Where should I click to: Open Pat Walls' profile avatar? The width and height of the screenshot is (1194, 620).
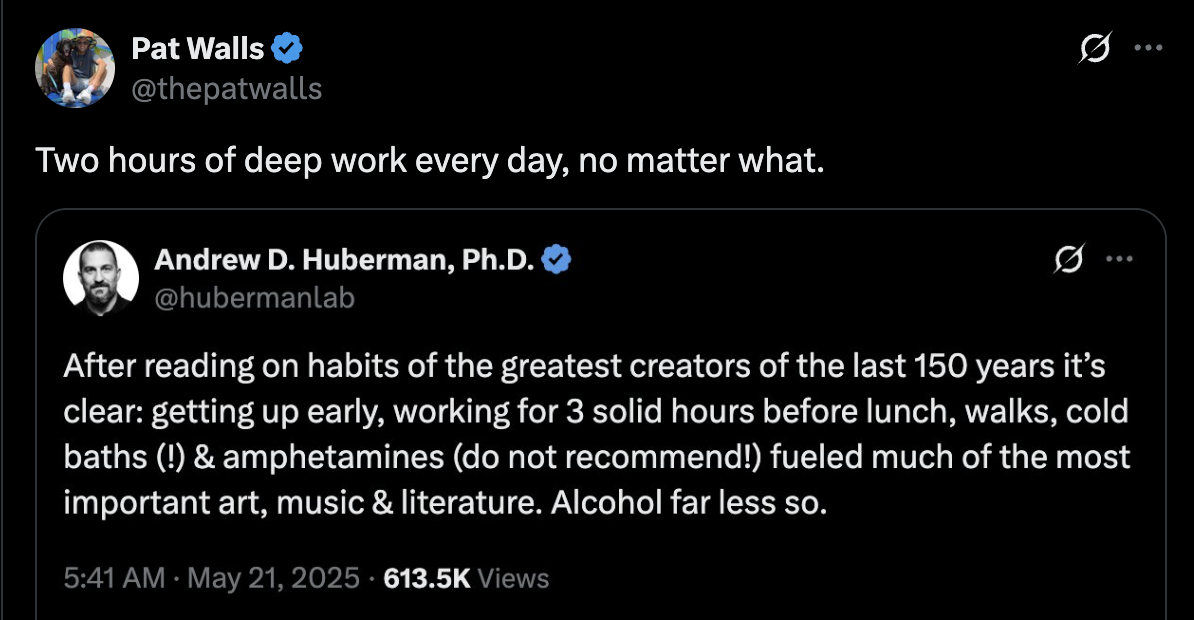(76, 68)
